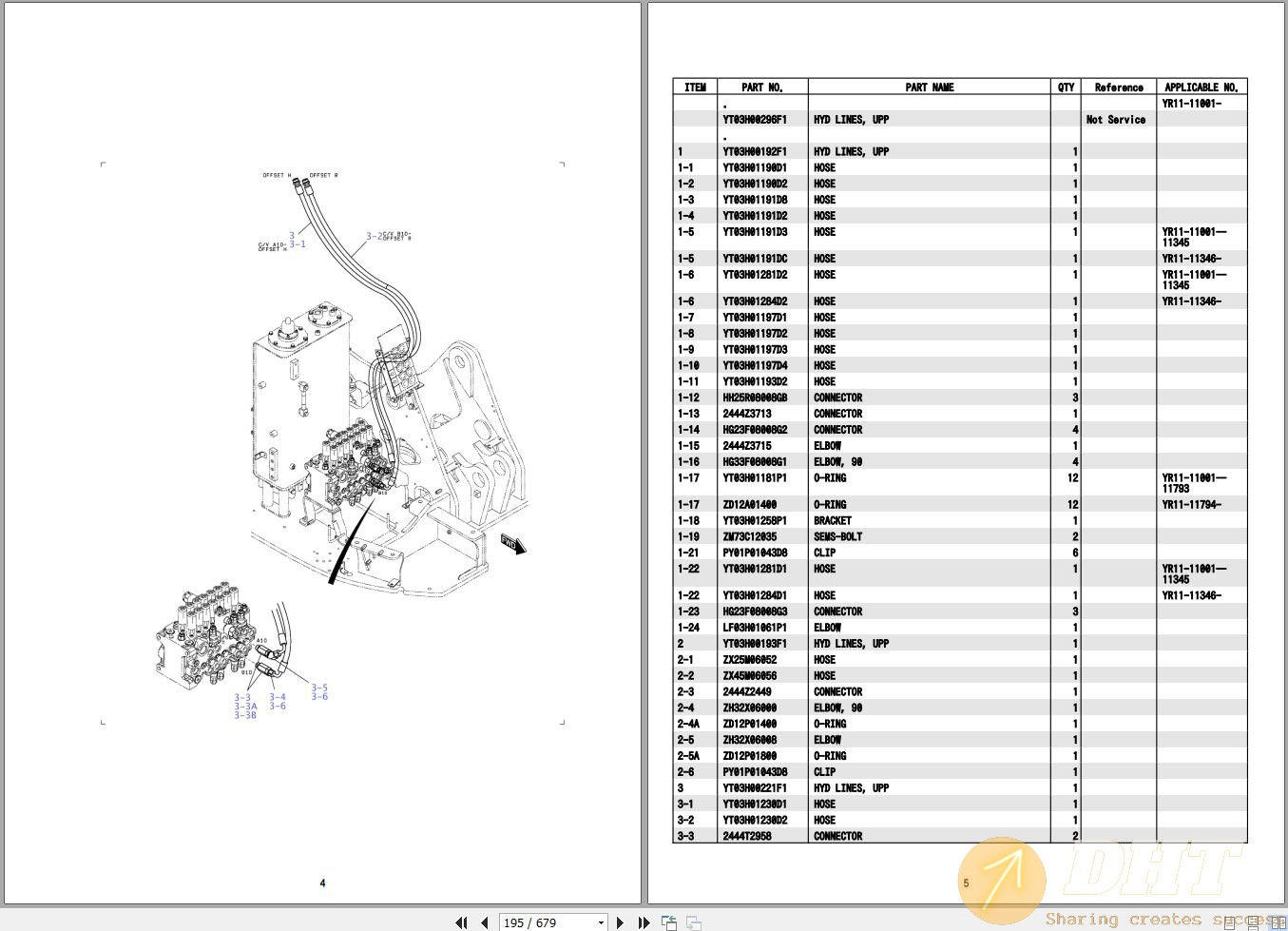Select part number ZH32X06000
The width and height of the screenshot is (1288, 931).
coord(749,708)
